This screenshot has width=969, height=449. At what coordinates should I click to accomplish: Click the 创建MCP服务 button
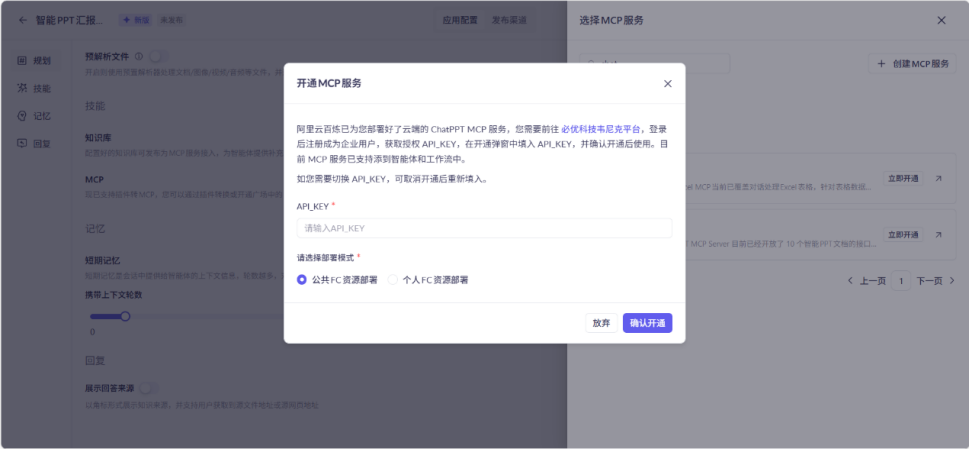click(x=912, y=64)
